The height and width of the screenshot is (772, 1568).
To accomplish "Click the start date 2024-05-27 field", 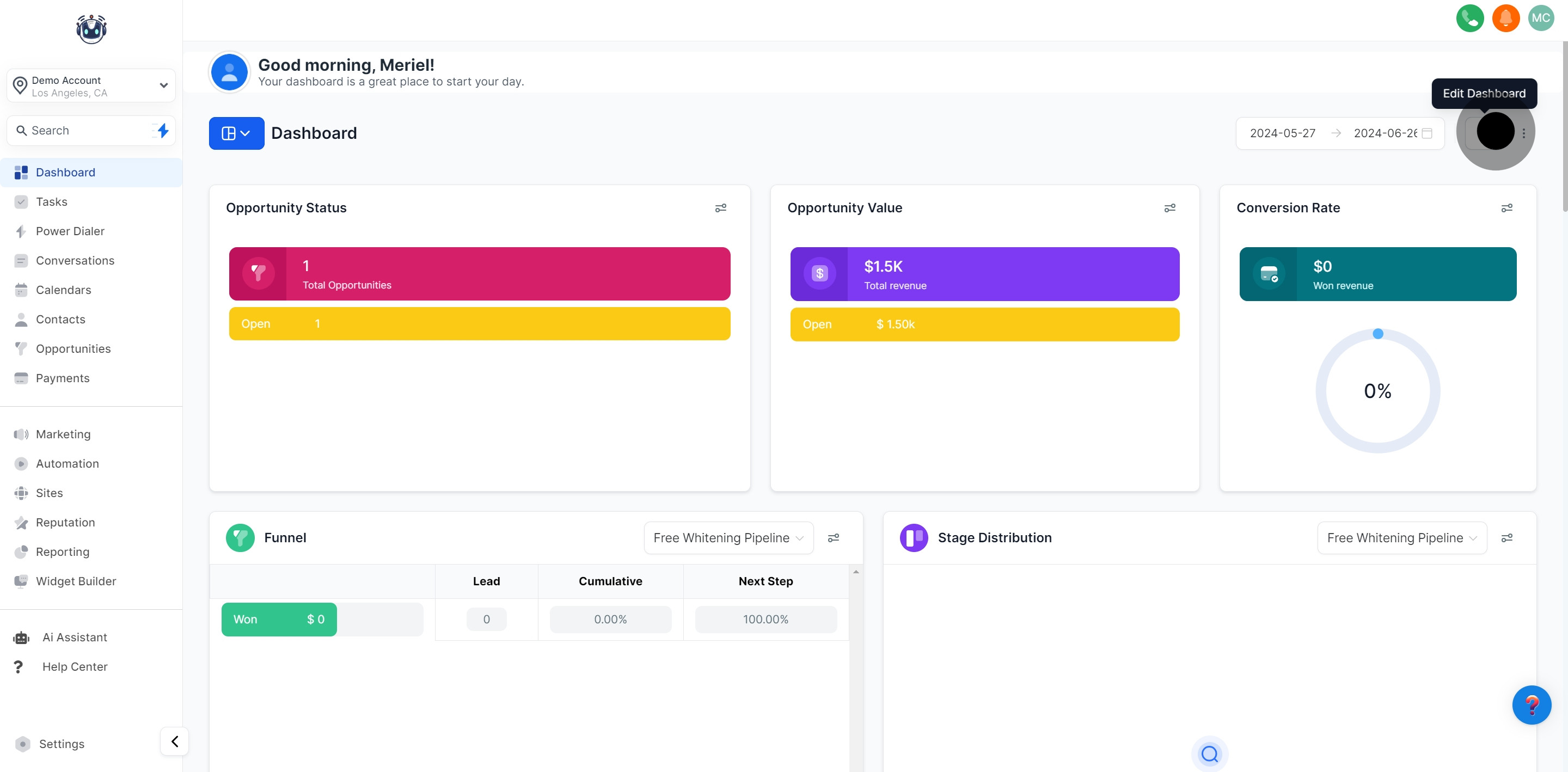I will click(x=1282, y=133).
